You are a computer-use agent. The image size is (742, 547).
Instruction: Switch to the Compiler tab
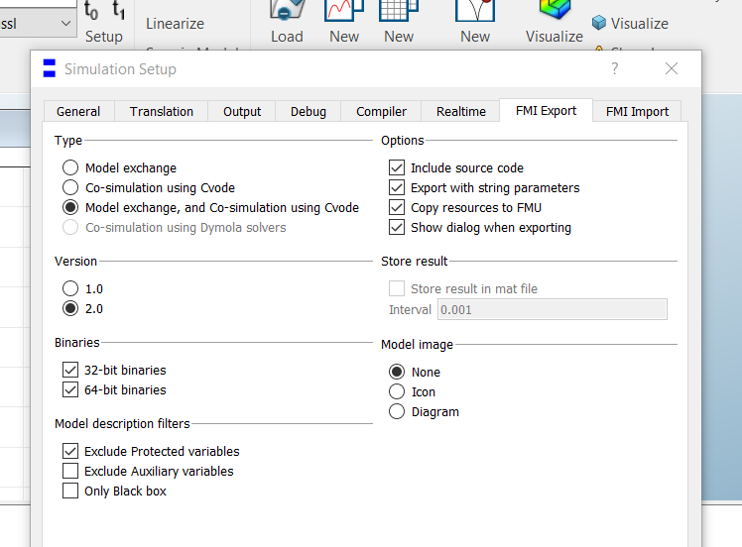pyautogui.click(x=381, y=112)
